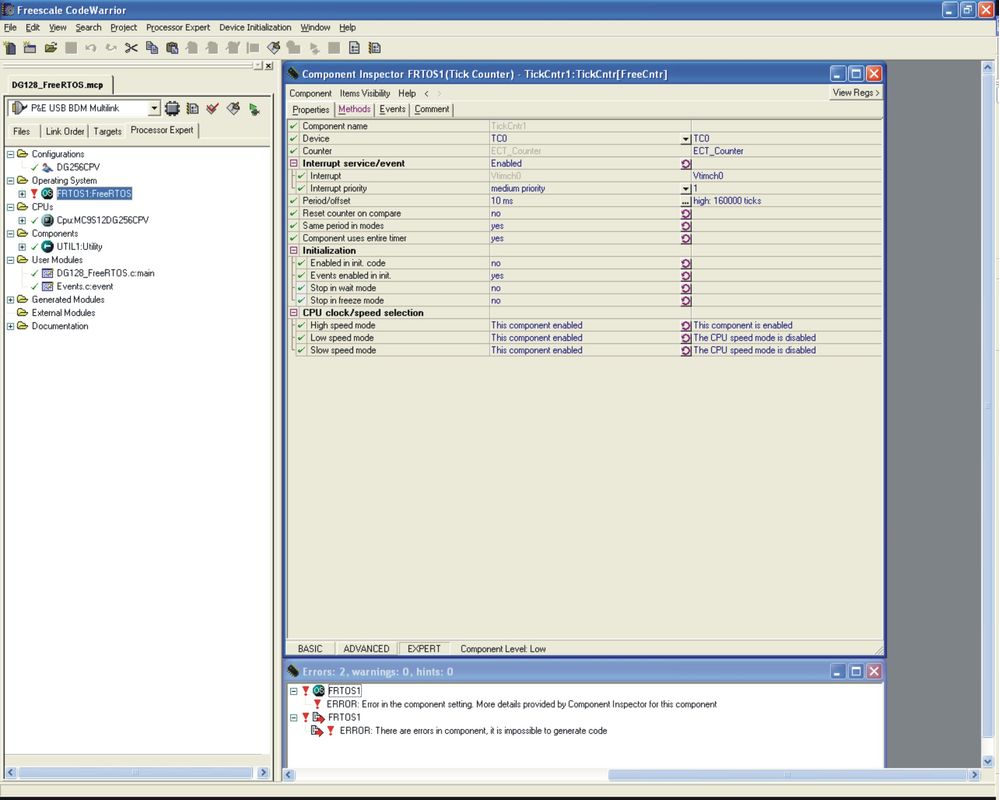The image size is (999, 800).
Task: Click the Events.c:event module icon
Action: coord(47,287)
